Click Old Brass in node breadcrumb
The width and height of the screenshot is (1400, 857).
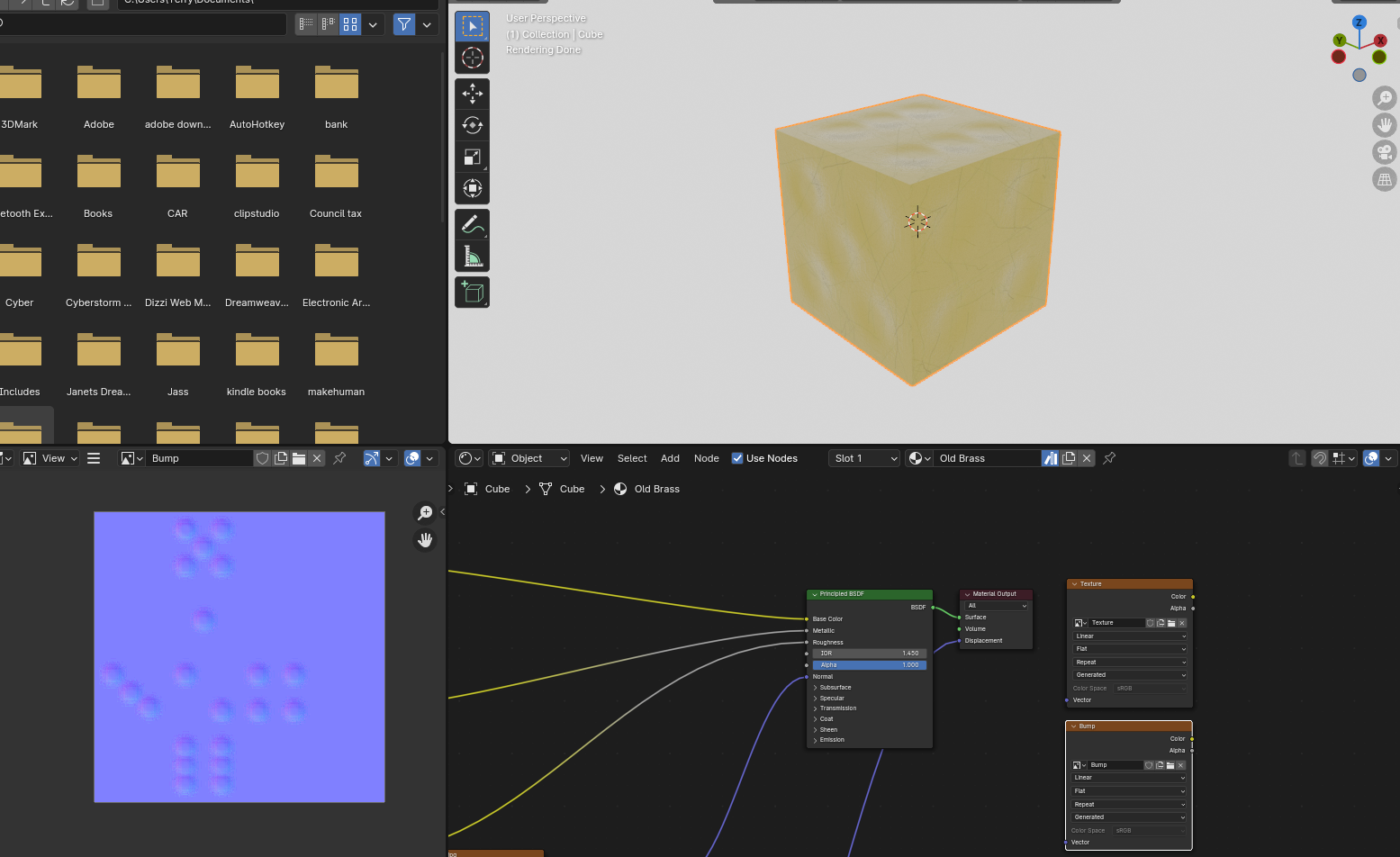click(656, 489)
